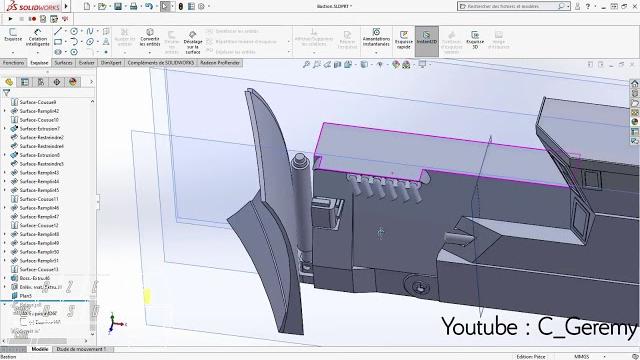The width and height of the screenshot is (640, 360).
Task: Toggle Aimantations instantanées snapping
Action: point(376,37)
